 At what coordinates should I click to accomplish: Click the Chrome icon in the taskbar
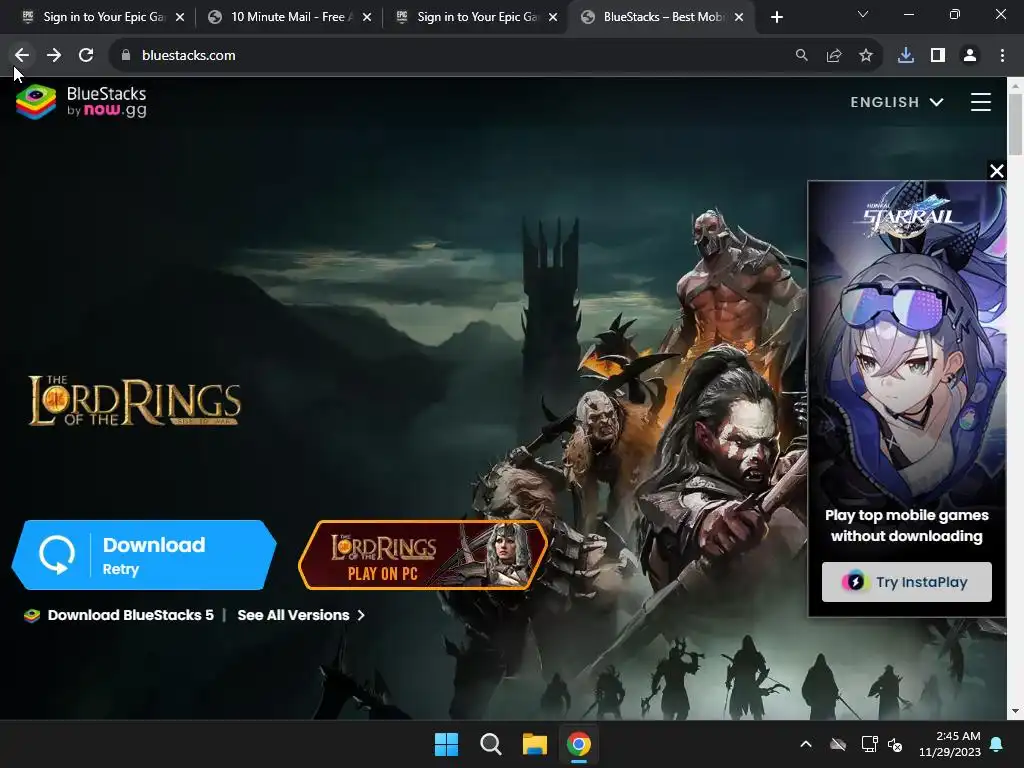click(579, 744)
